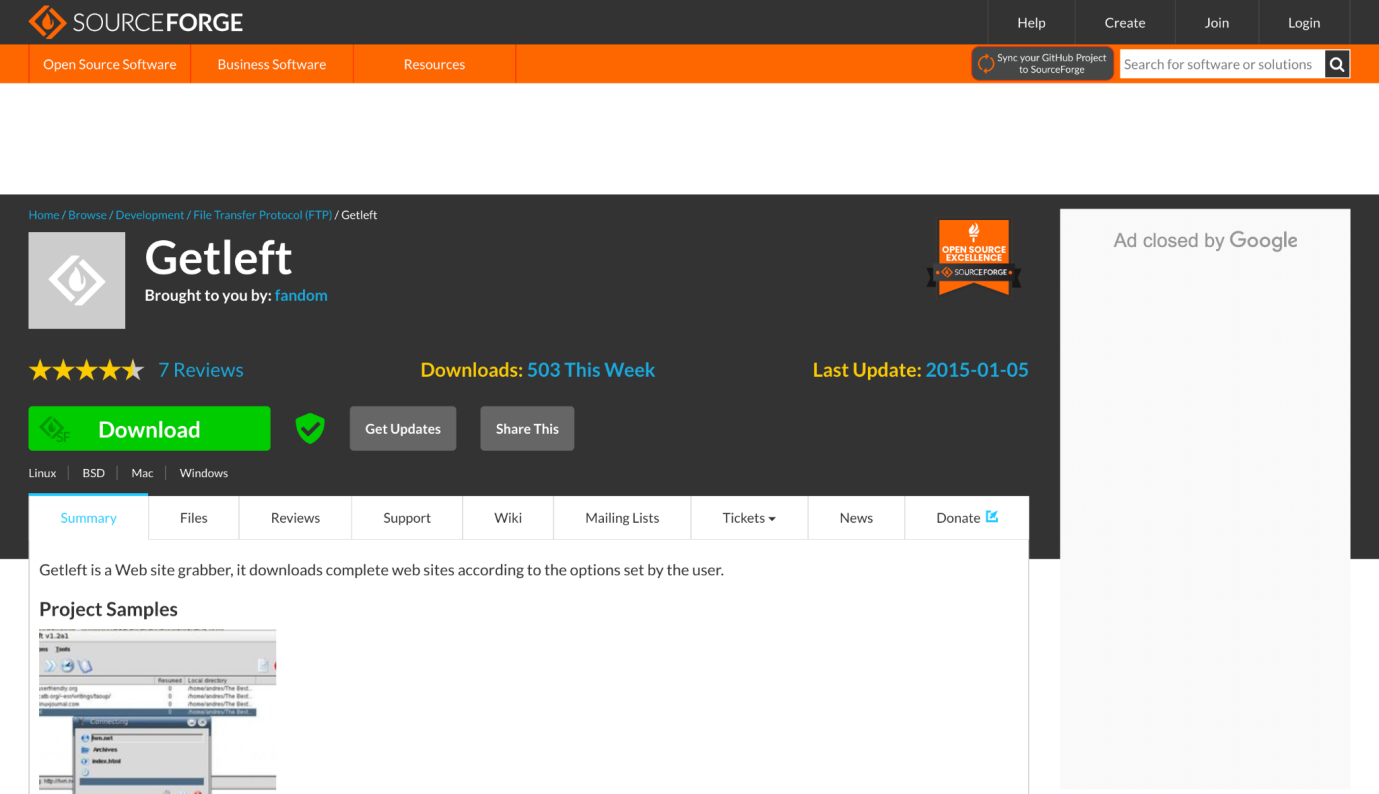Click the Browse breadcrumb link

(x=87, y=215)
